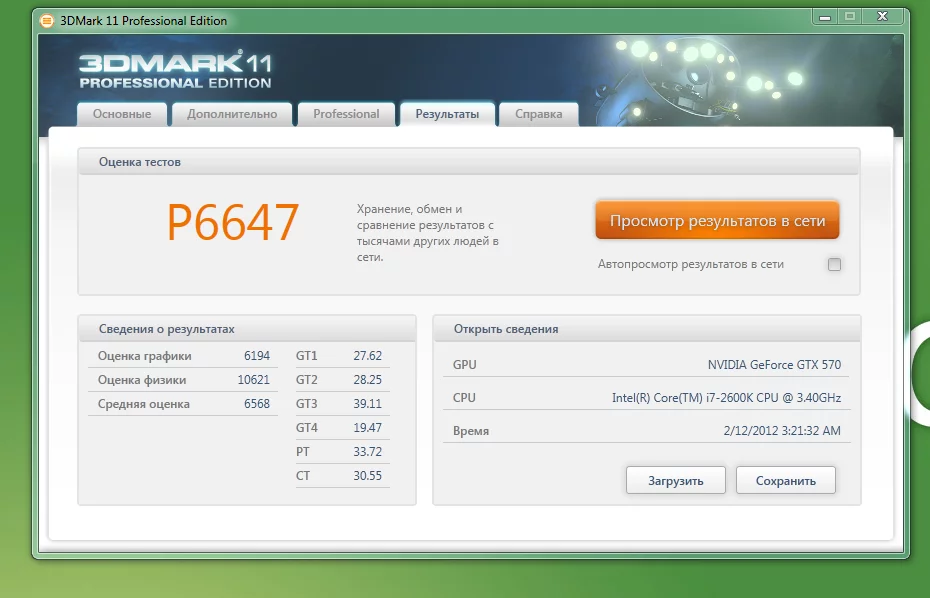The width and height of the screenshot is (930, 598).
Task: Maximize the 3DMark 11 window
Action: (x=851, y=17)
